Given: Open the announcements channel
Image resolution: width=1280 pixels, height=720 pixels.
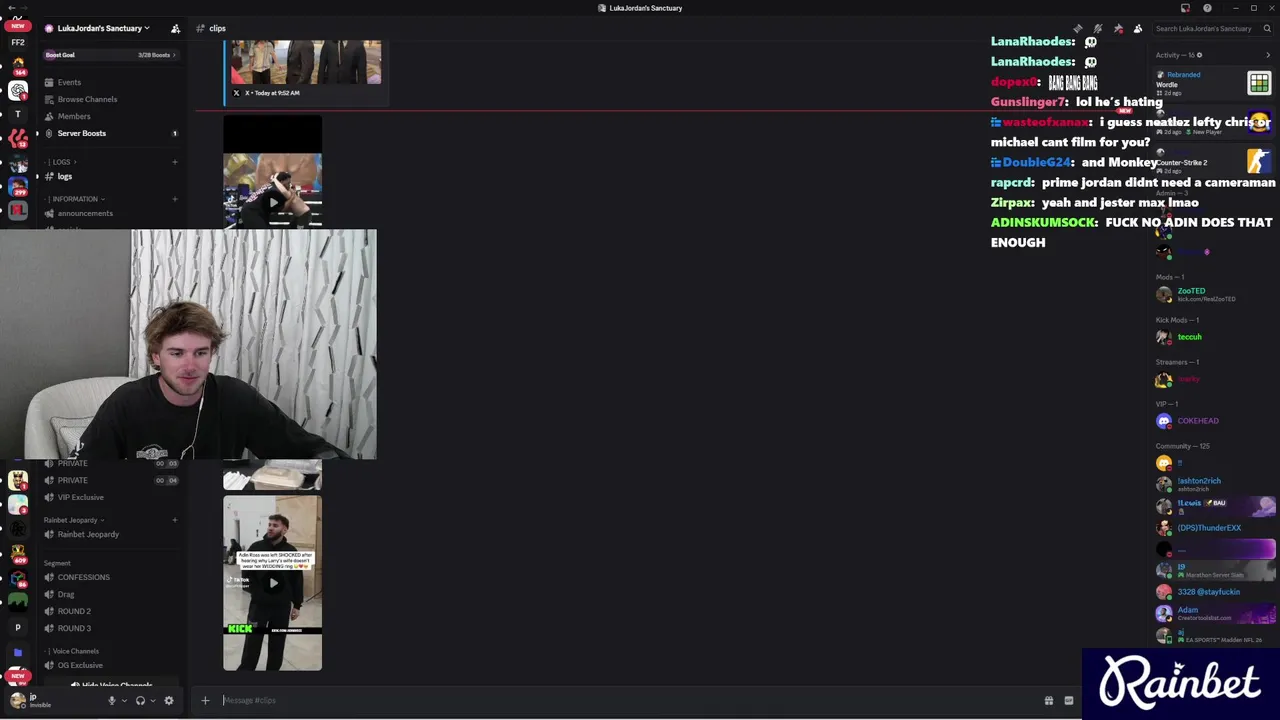Looking at the screenshot, I should [110, 213].
